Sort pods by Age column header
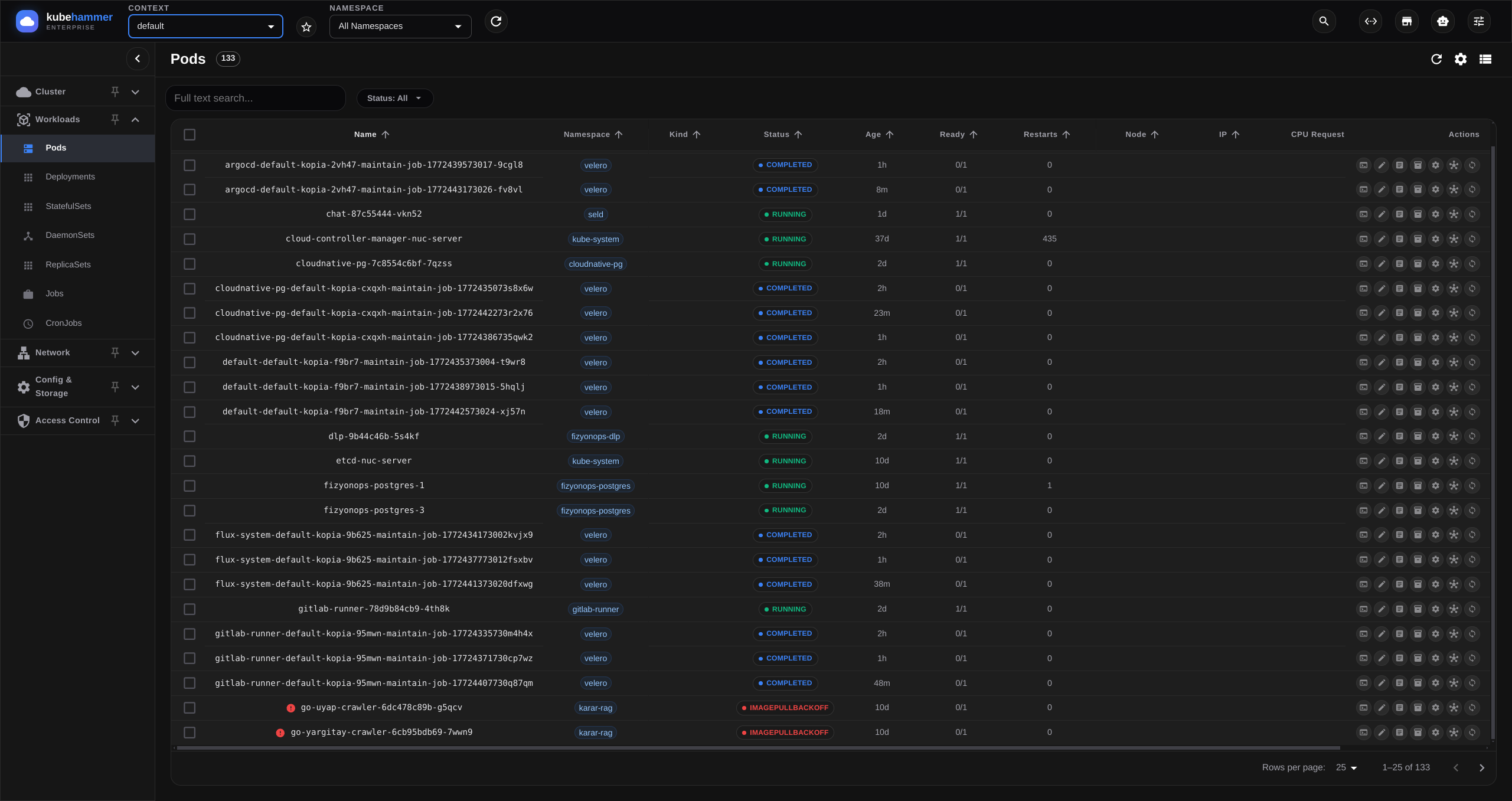The image size is (1512, 801). (879, 135)
